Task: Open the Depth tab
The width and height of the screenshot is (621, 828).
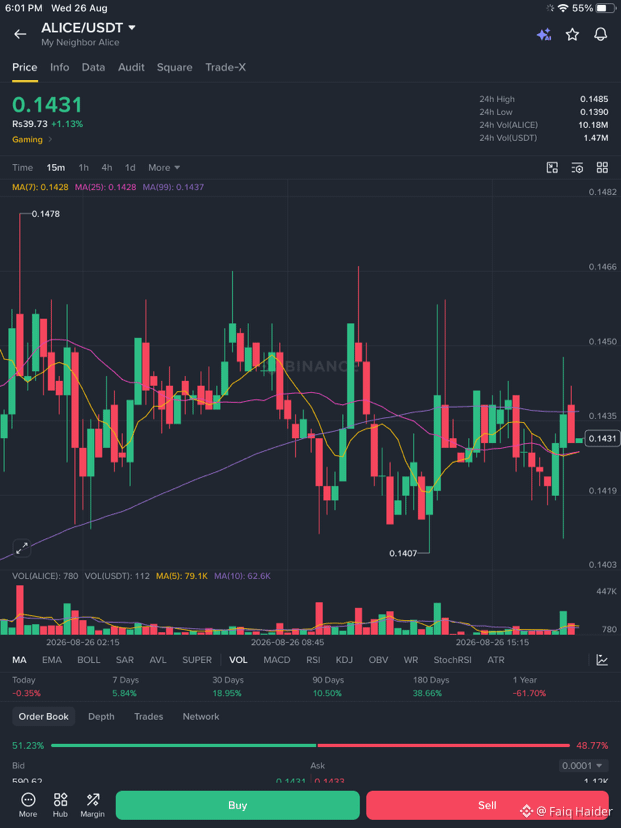Action: click(101, 717)
